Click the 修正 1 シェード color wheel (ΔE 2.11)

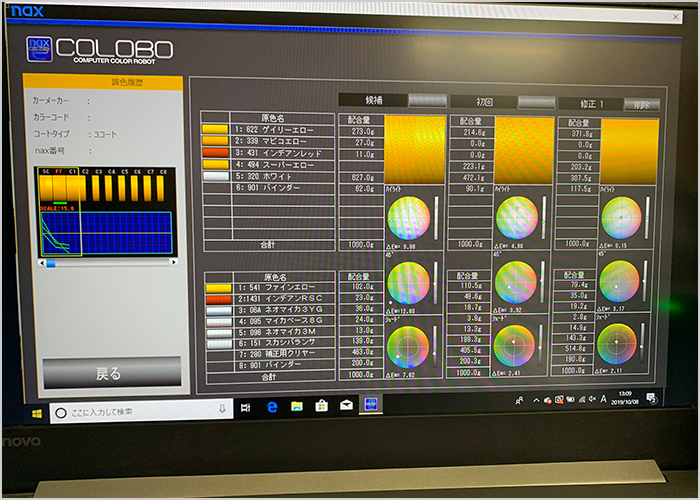[x=617, y=344]
